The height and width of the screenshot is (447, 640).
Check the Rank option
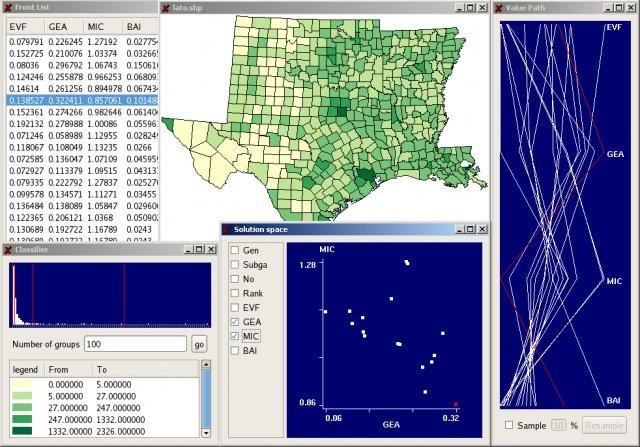point(235,293)
